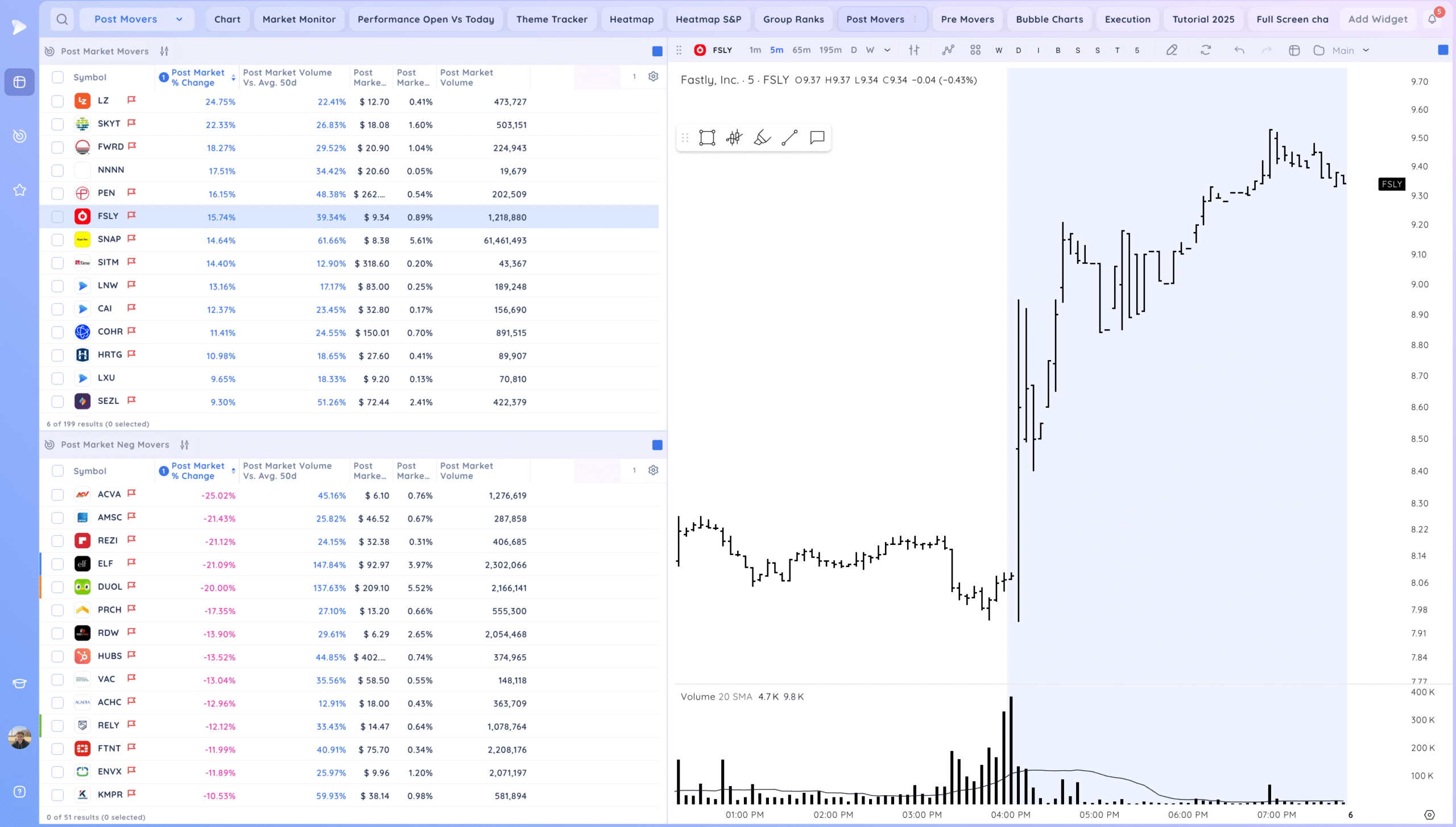Select the trend line drawing tool
The width and height of the screenshot is (1456, 827).
click(x=789, y=138)
